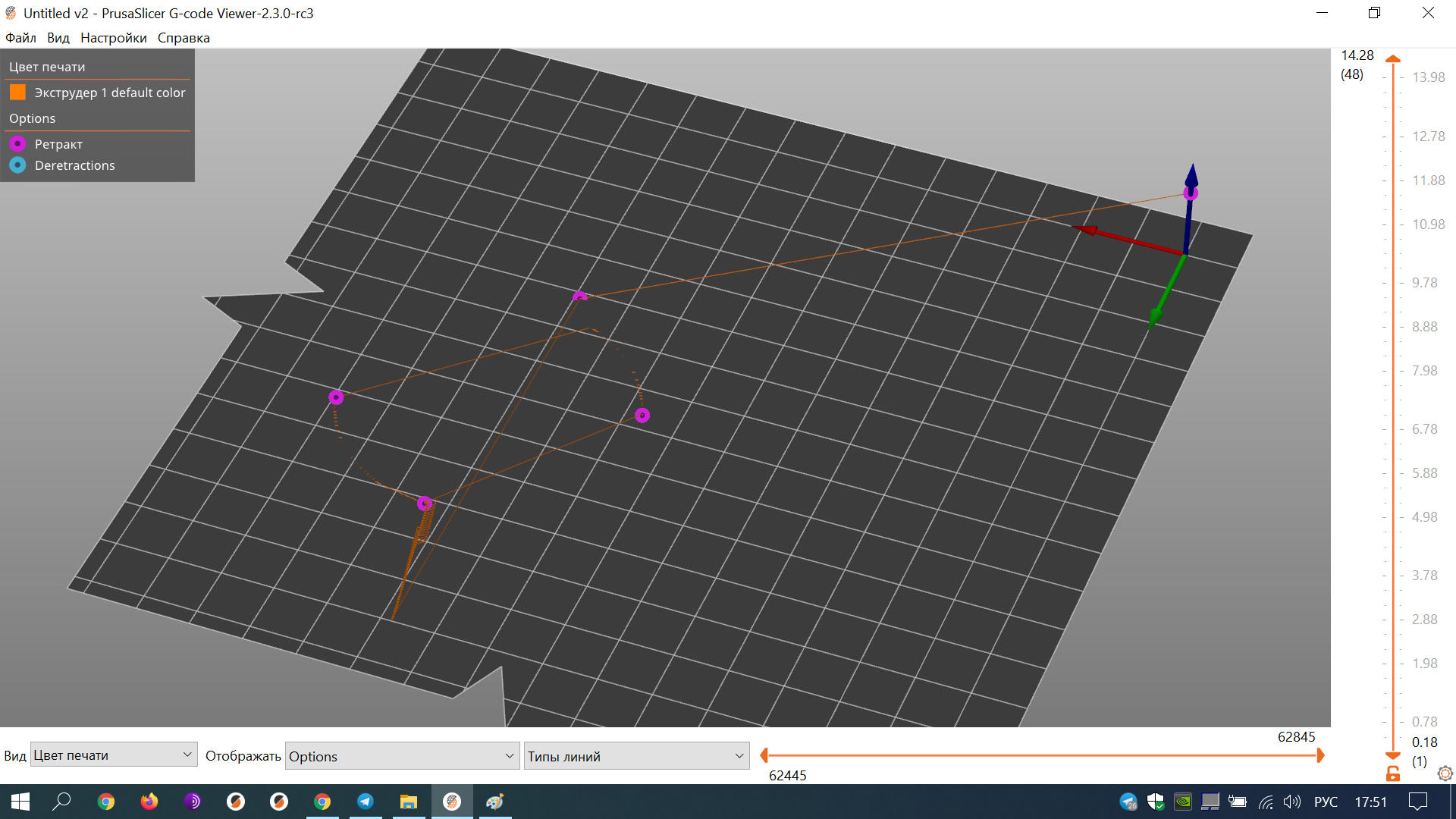This screenshot has height=819, width=1456.
Task: Click the Deretractions legend label
Action: click(74, 165)
